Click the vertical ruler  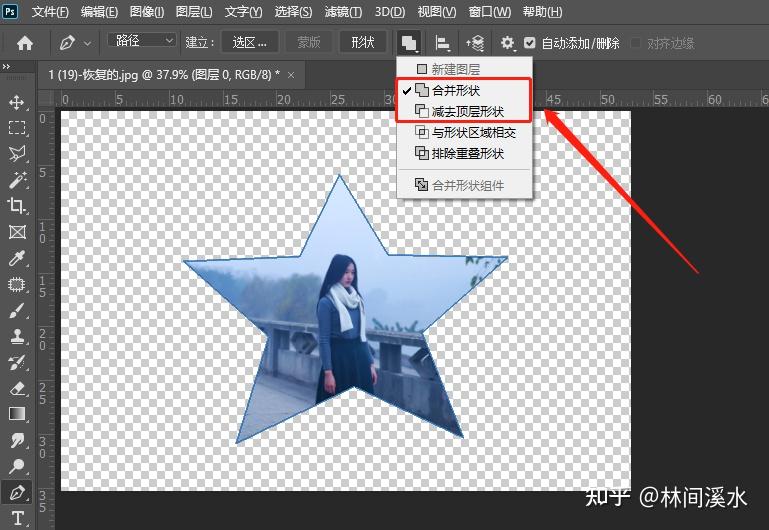click(46, 319)
